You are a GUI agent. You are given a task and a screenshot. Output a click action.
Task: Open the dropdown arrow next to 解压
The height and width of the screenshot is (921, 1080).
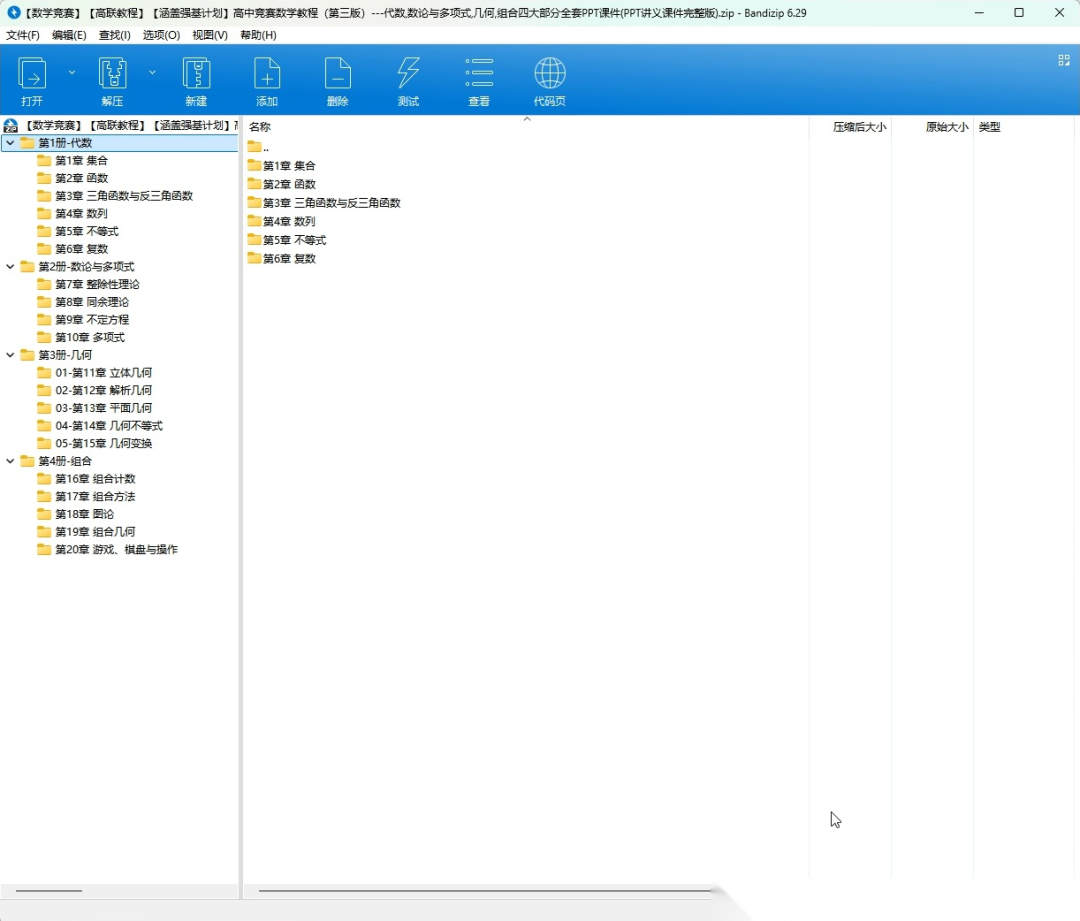(152, 72)
